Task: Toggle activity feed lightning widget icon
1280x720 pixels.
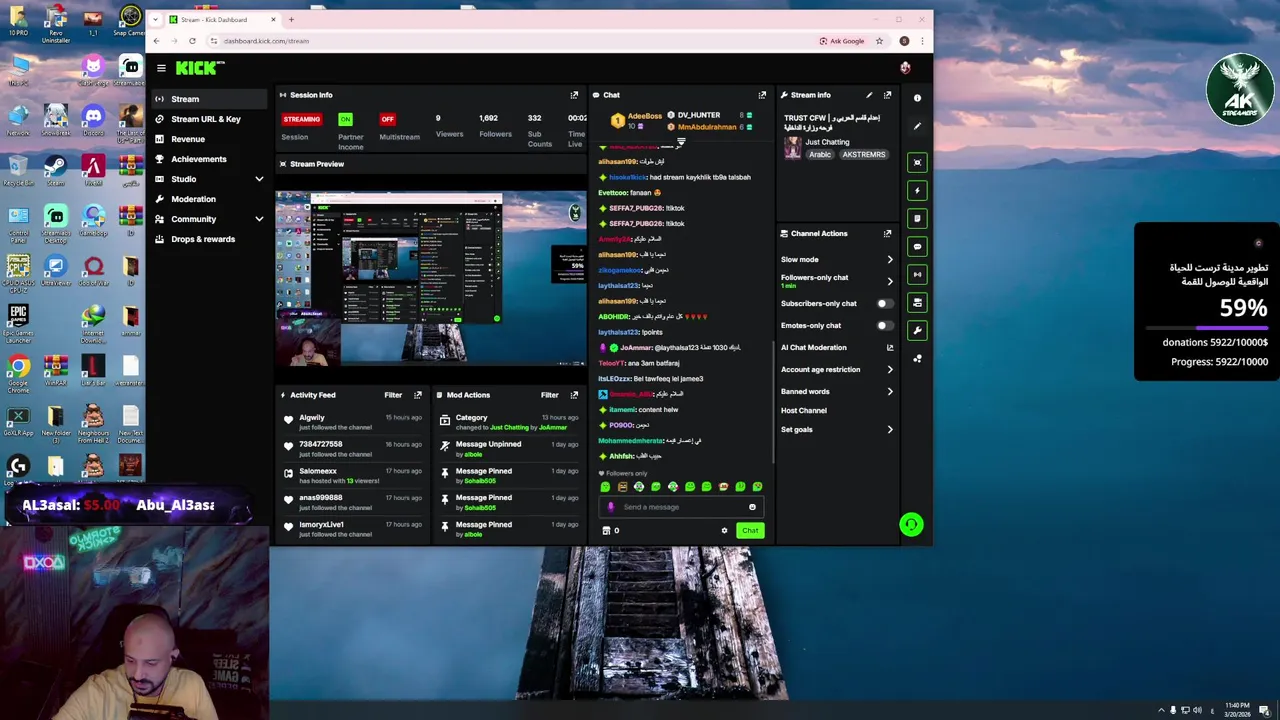Action: [x=917, y=190]
